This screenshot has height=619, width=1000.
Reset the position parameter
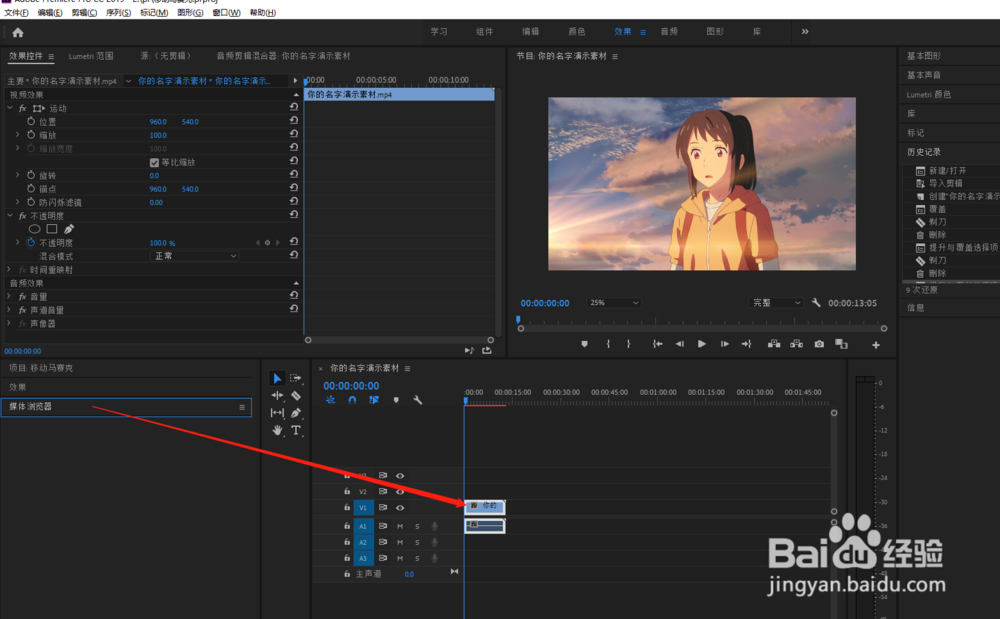(x=294, y=120)
